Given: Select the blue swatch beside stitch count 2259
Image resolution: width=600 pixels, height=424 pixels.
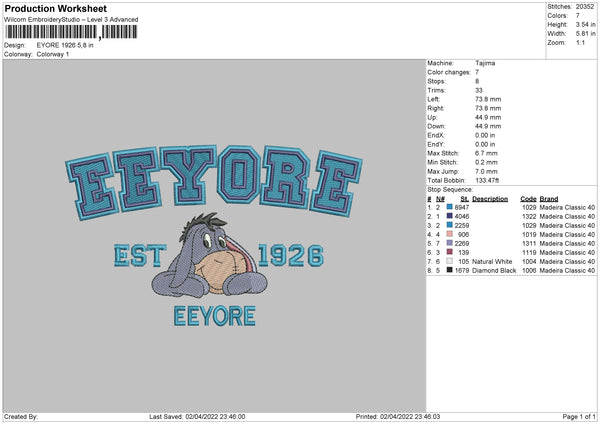Looking at the screenshot, I should click(450, 225).
